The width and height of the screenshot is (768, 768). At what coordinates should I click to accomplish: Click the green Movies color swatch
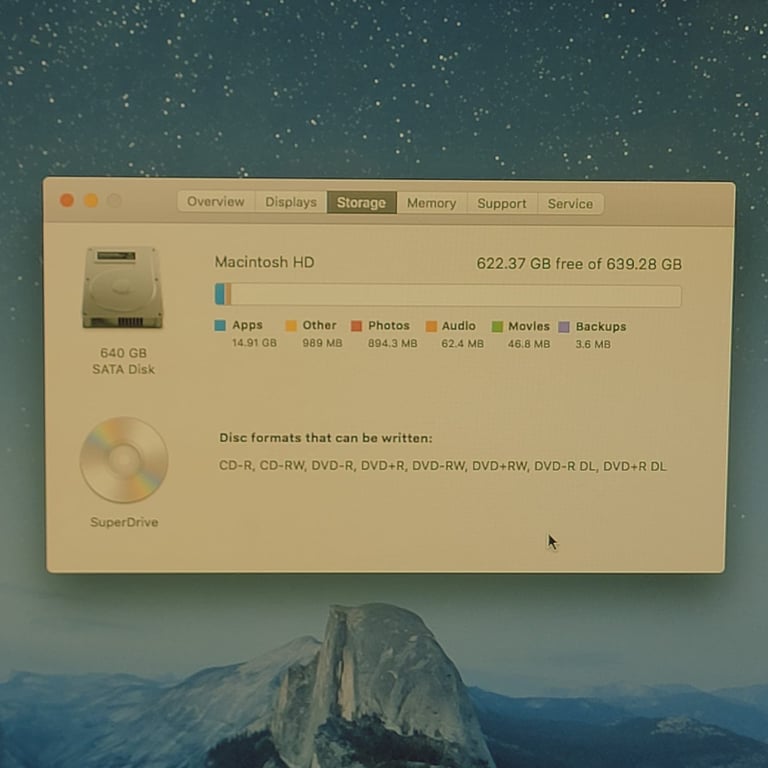pos(497,327)
